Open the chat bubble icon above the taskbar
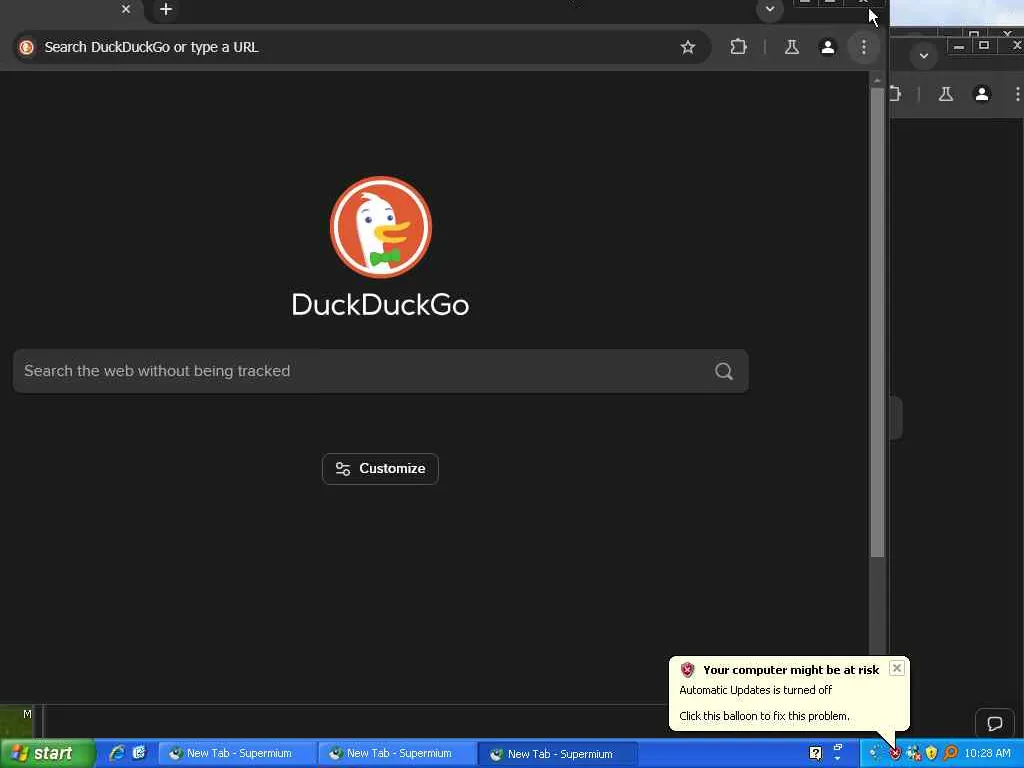 coord(995,724)
